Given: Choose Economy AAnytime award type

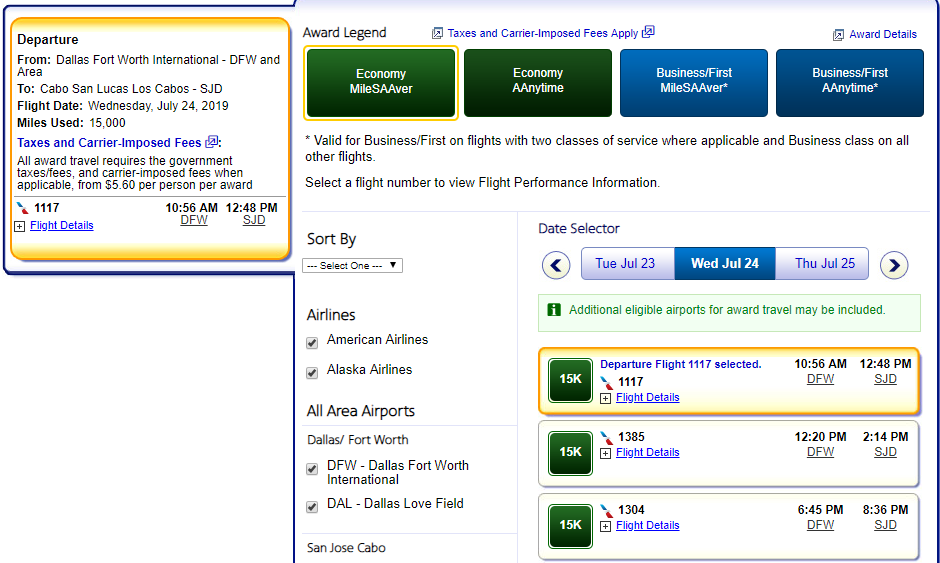Looking at the screenshot, I should pyautogui.click(x=538, y=83).
